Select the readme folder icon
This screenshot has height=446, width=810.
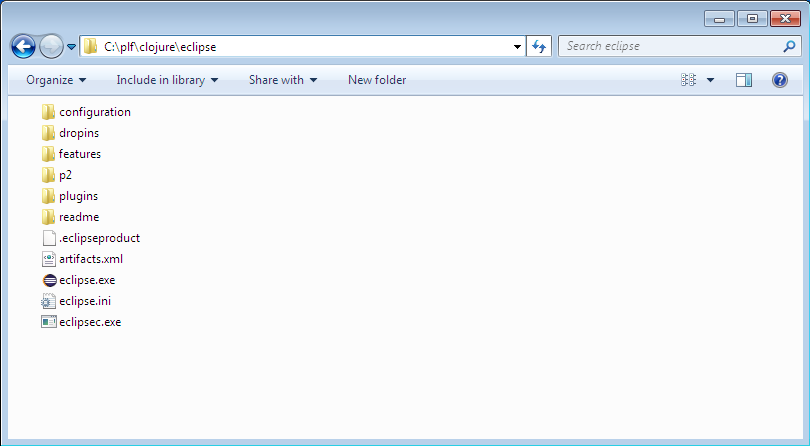click(x=48, y=217)
